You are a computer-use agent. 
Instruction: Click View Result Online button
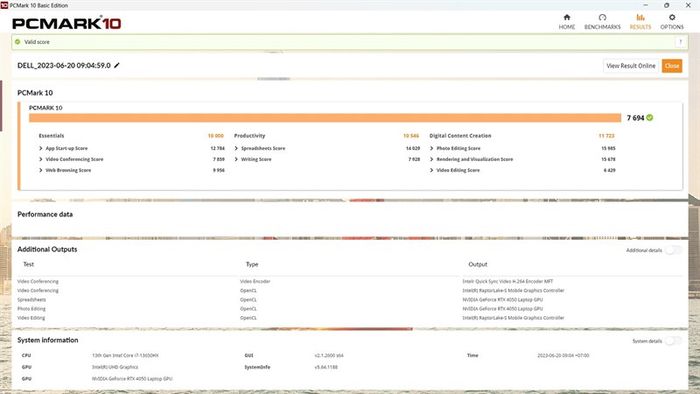(x=631, y=66)
